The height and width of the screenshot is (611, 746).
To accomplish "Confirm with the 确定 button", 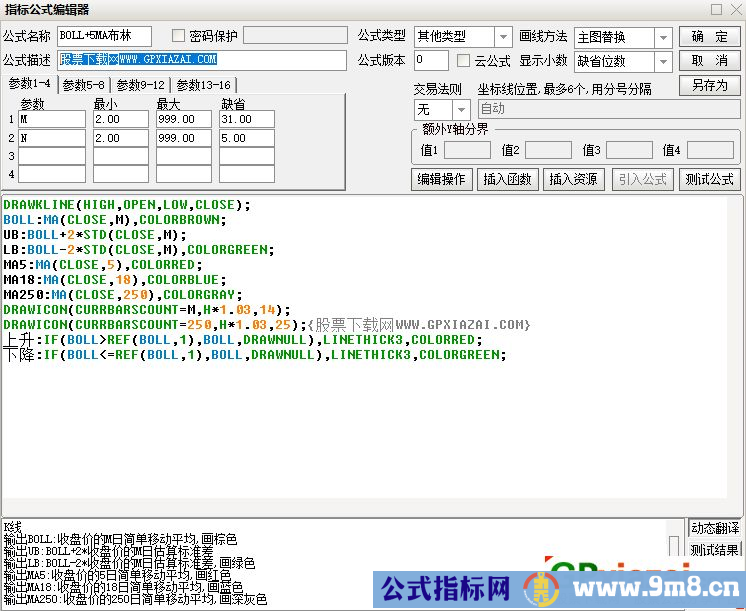I will (709, 37).
